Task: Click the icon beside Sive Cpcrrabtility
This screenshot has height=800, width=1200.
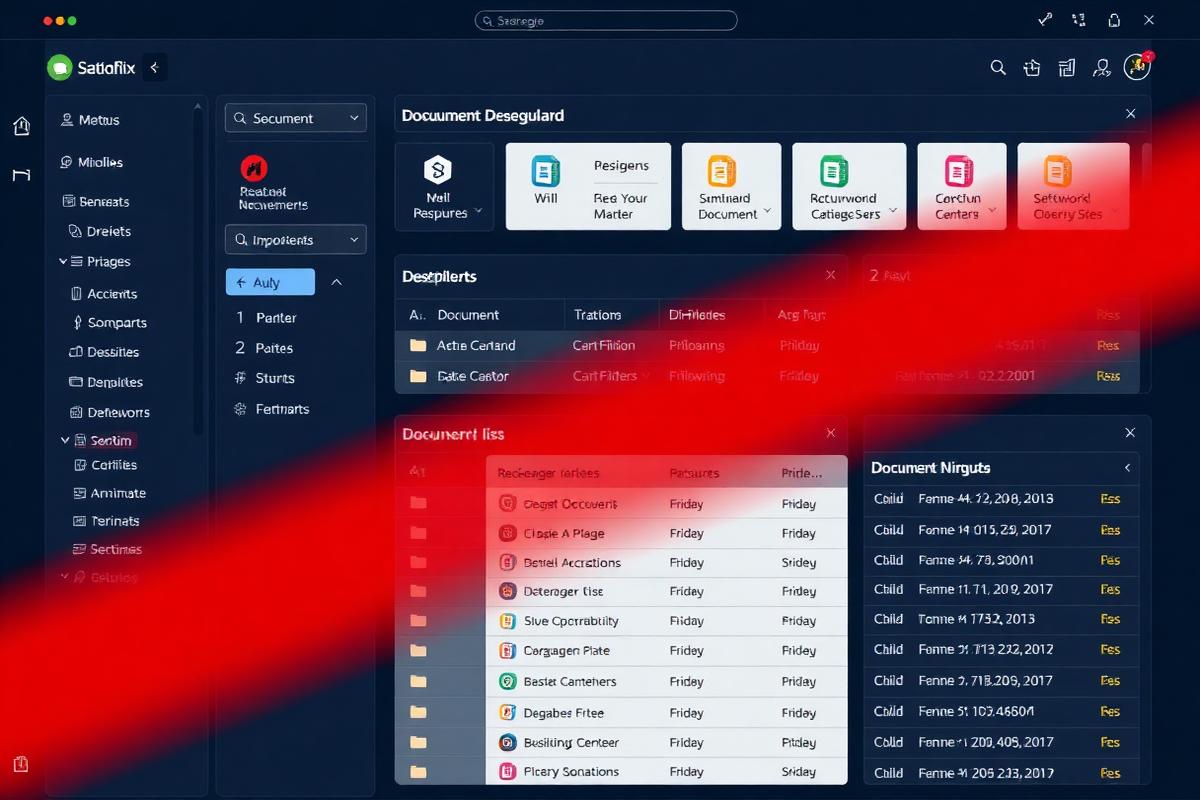Action: pos(506,621)
